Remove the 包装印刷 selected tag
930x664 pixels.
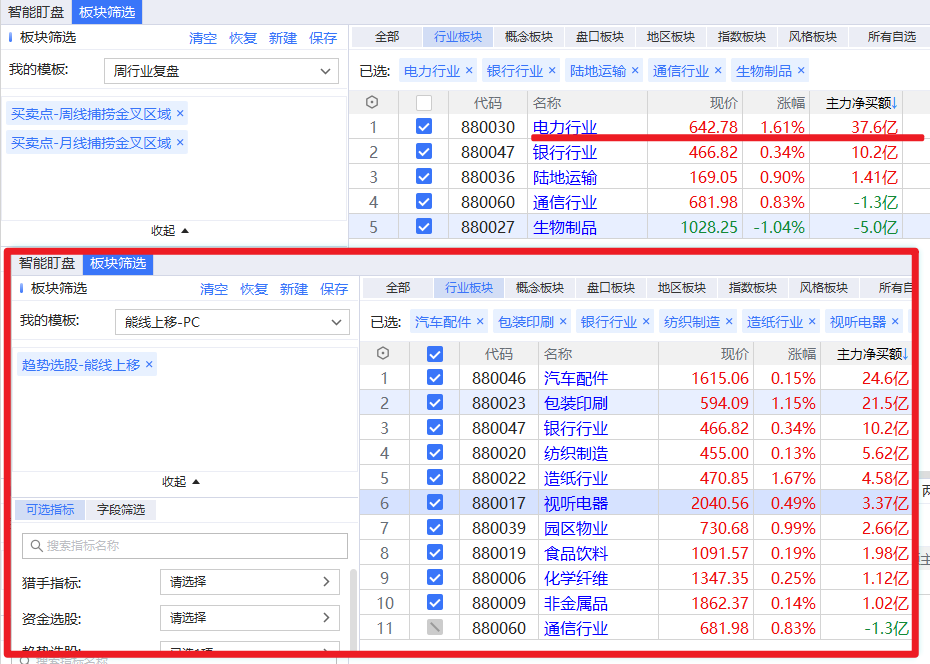coord(563,322)
